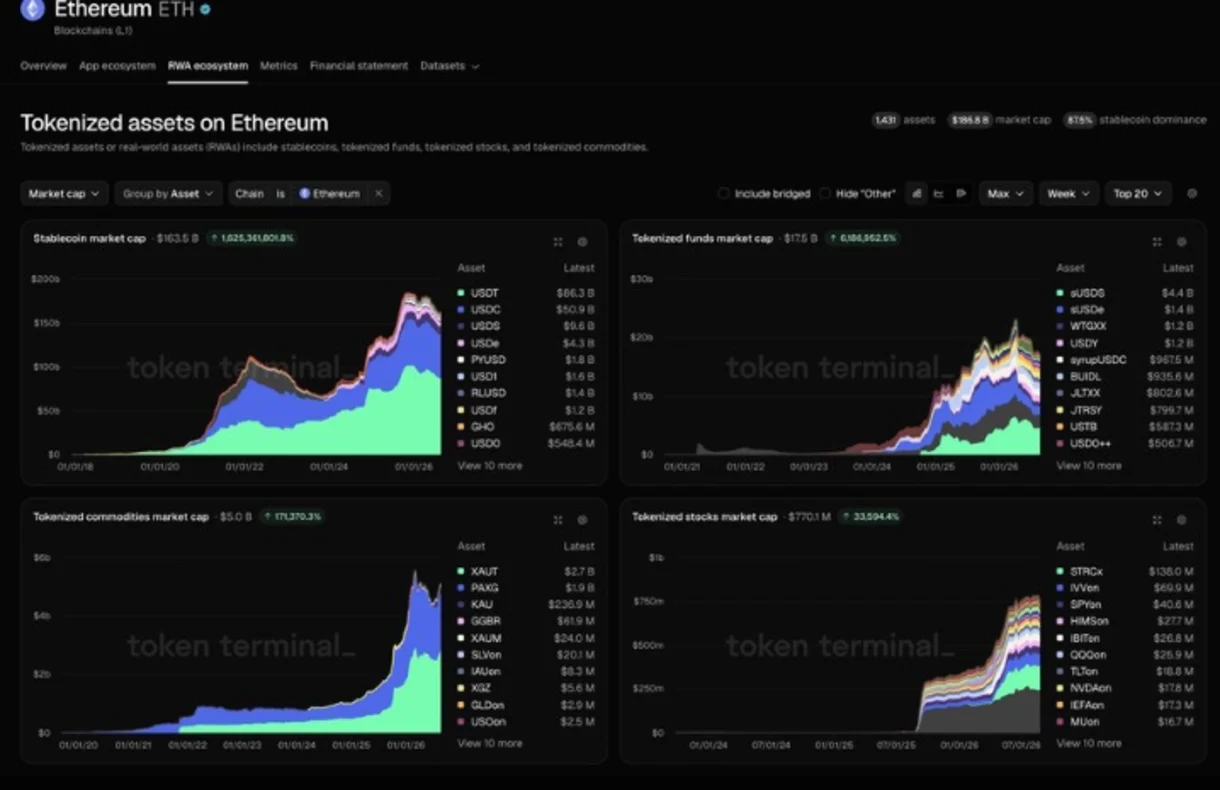This screenshot has height=790, width=1220.
Task: Click the USDC blue legend swatch
Action: click(461, 310)
